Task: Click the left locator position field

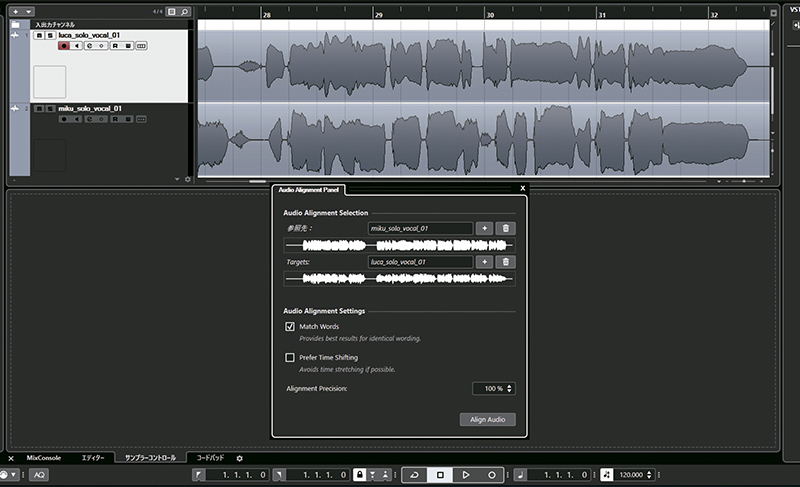Action: pos(238,475)
